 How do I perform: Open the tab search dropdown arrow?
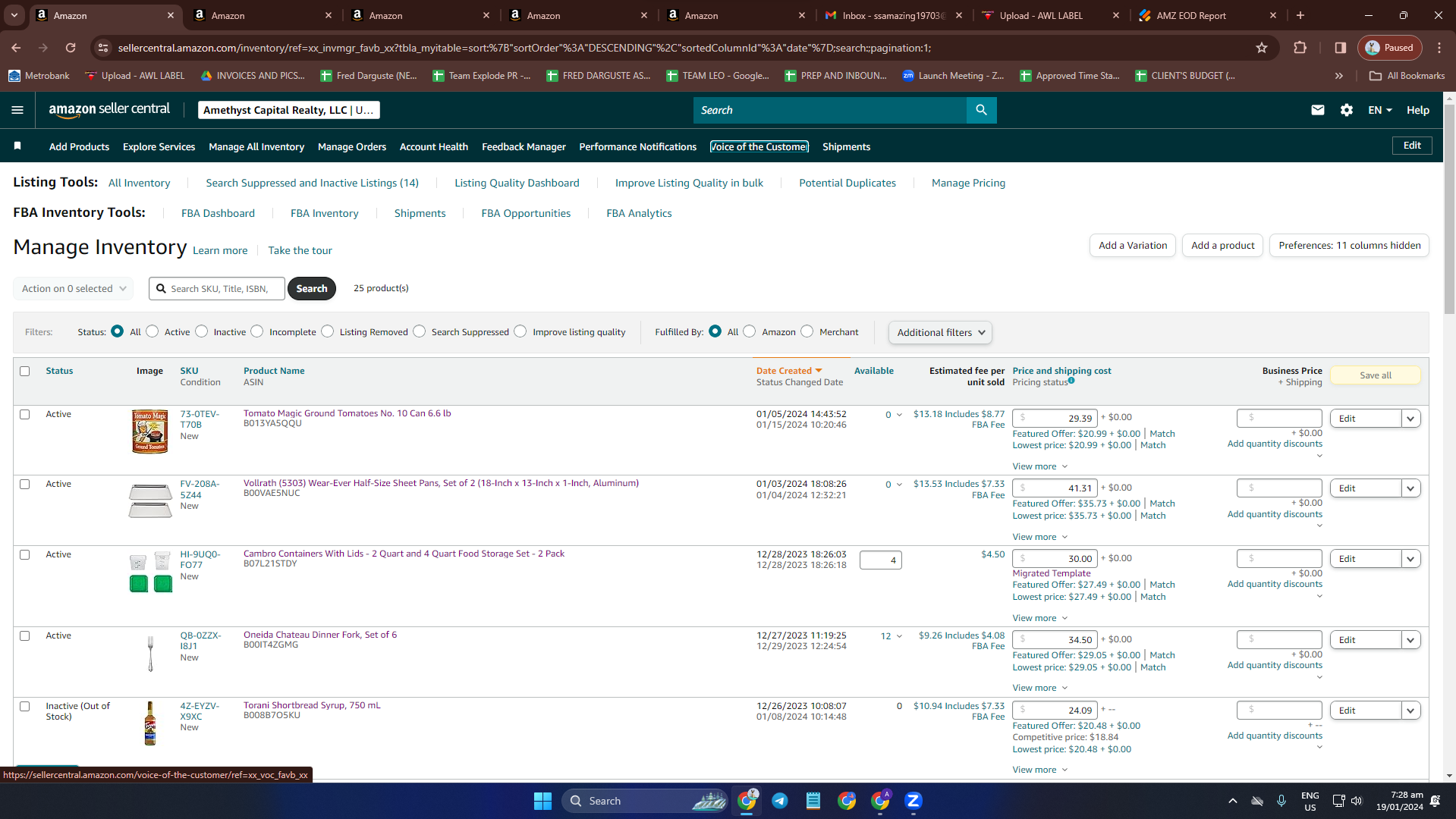click(x=14, y=15)
